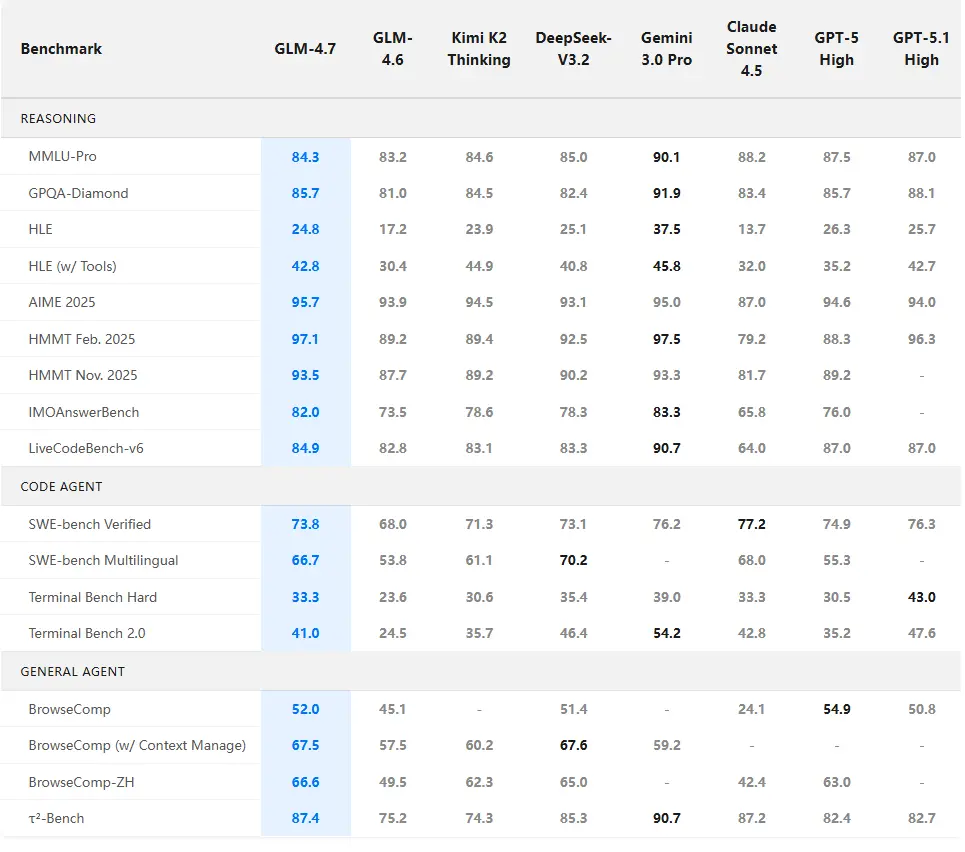Viewport: 965px width, 852px height.
Task: Select the SWE-bench Verified row label
Action: click(90, 524)
